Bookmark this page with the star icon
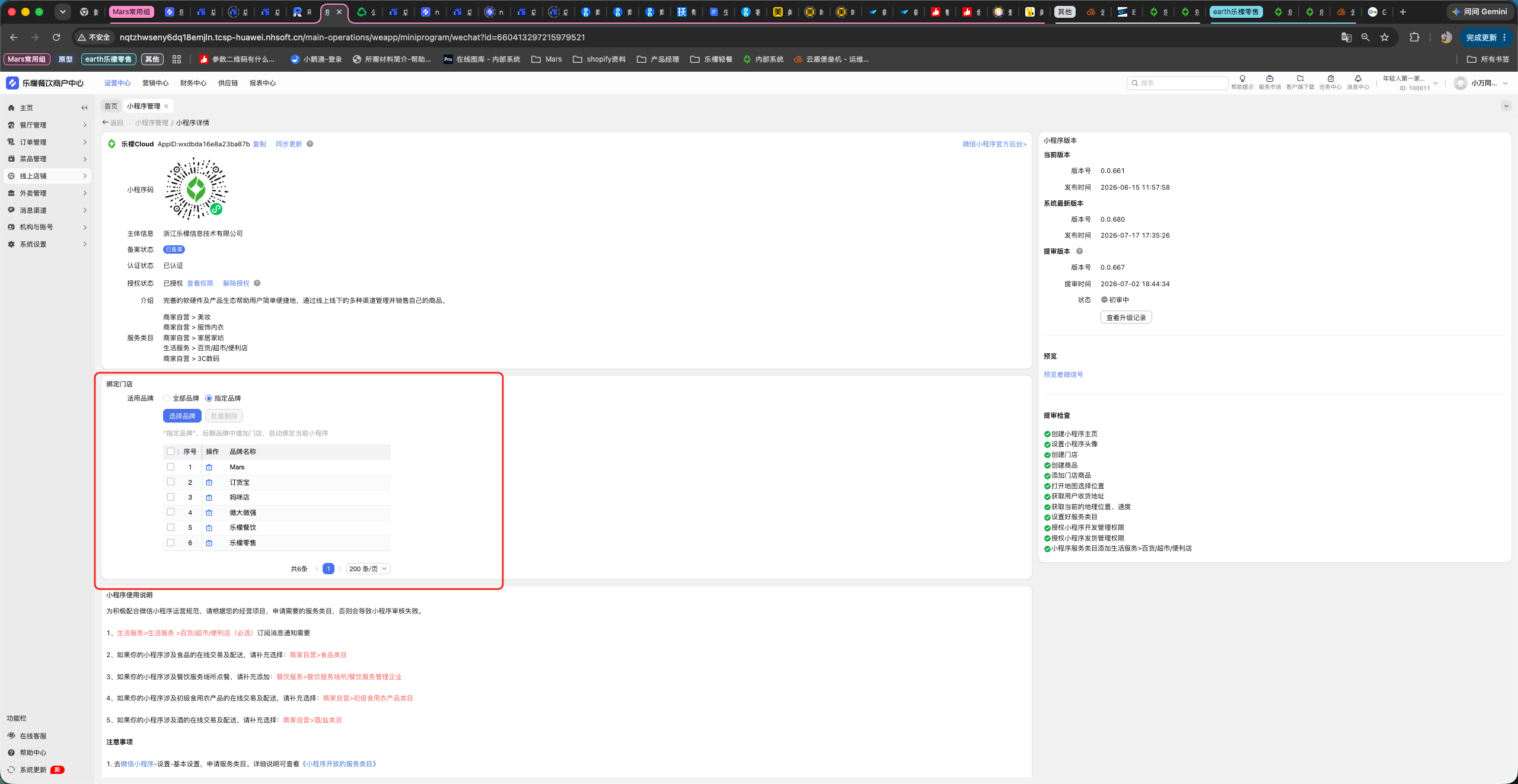The width and height of the screenshot is (1518, 784). click(1385, 37)
